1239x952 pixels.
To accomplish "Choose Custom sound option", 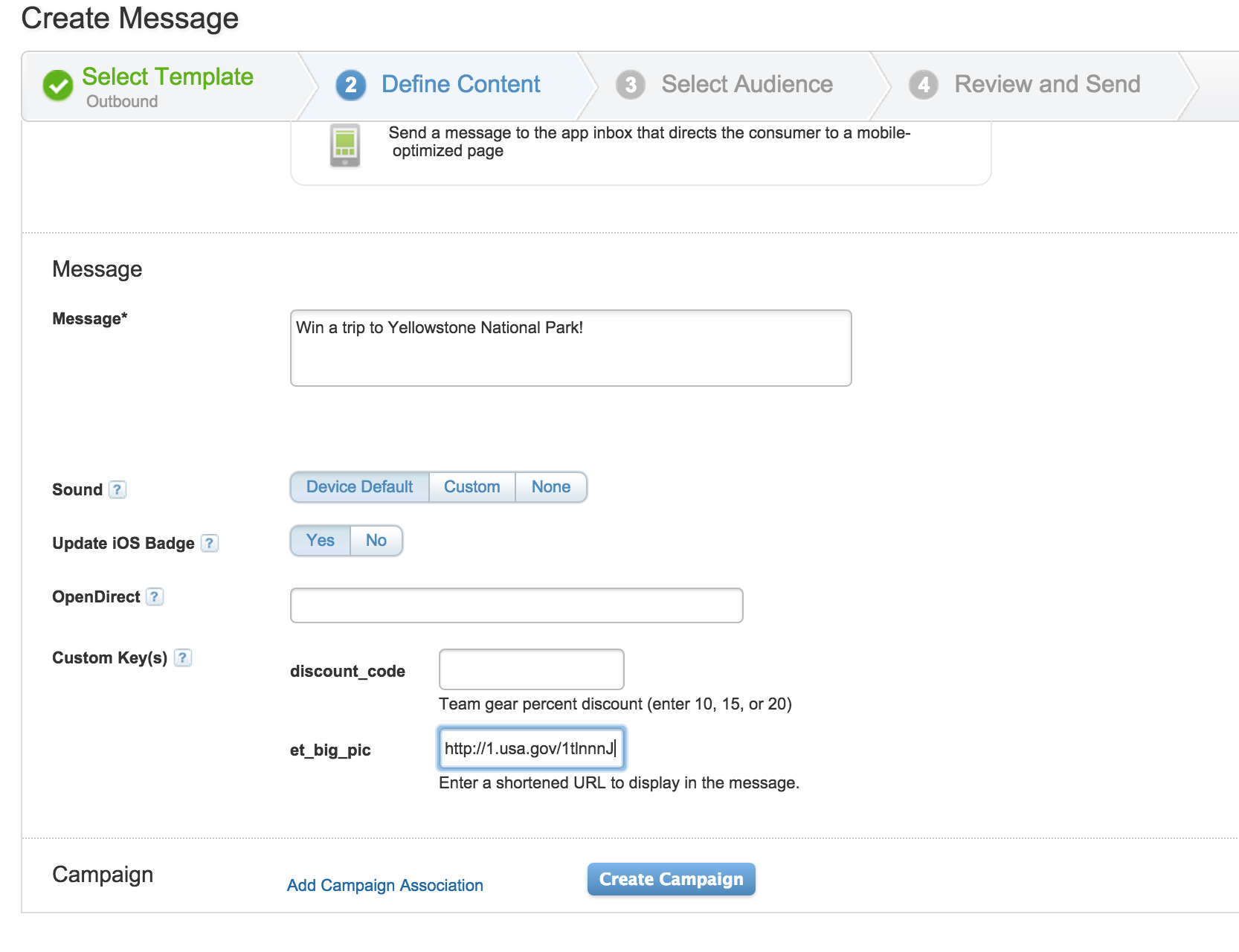I will coord(472,487).
